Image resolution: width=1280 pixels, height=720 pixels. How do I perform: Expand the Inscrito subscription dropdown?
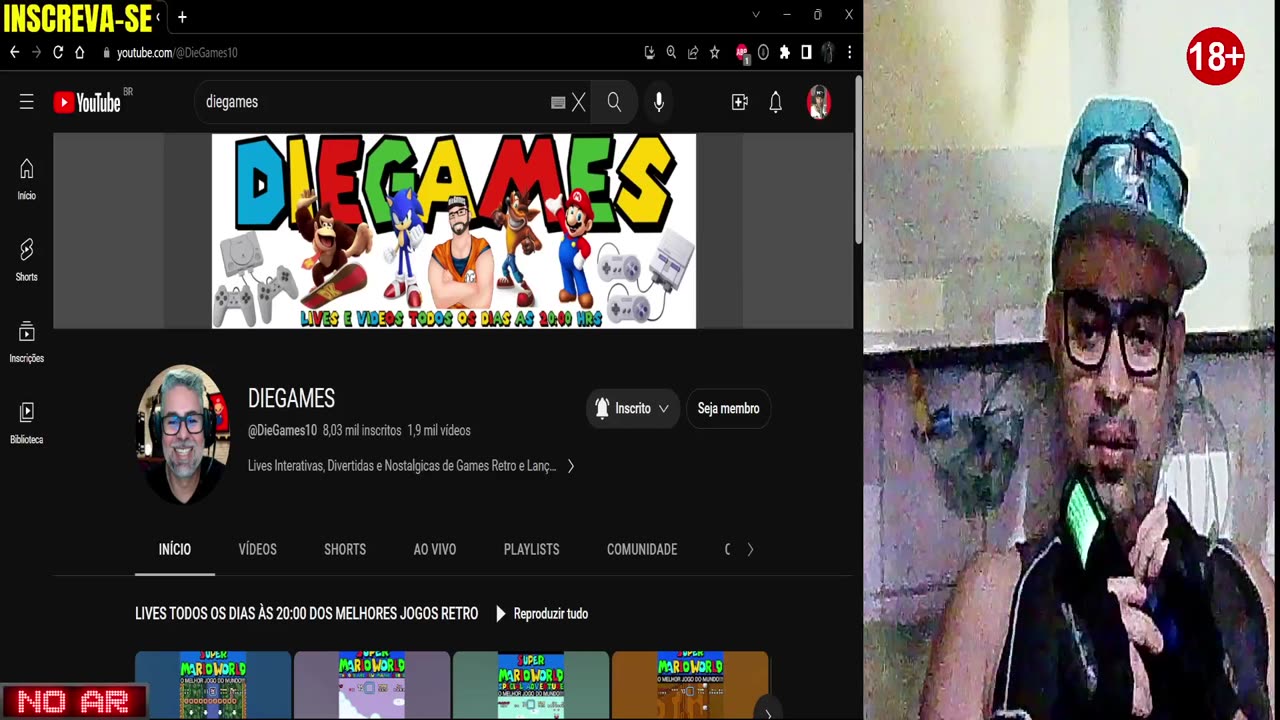click(x=632, y=408)
